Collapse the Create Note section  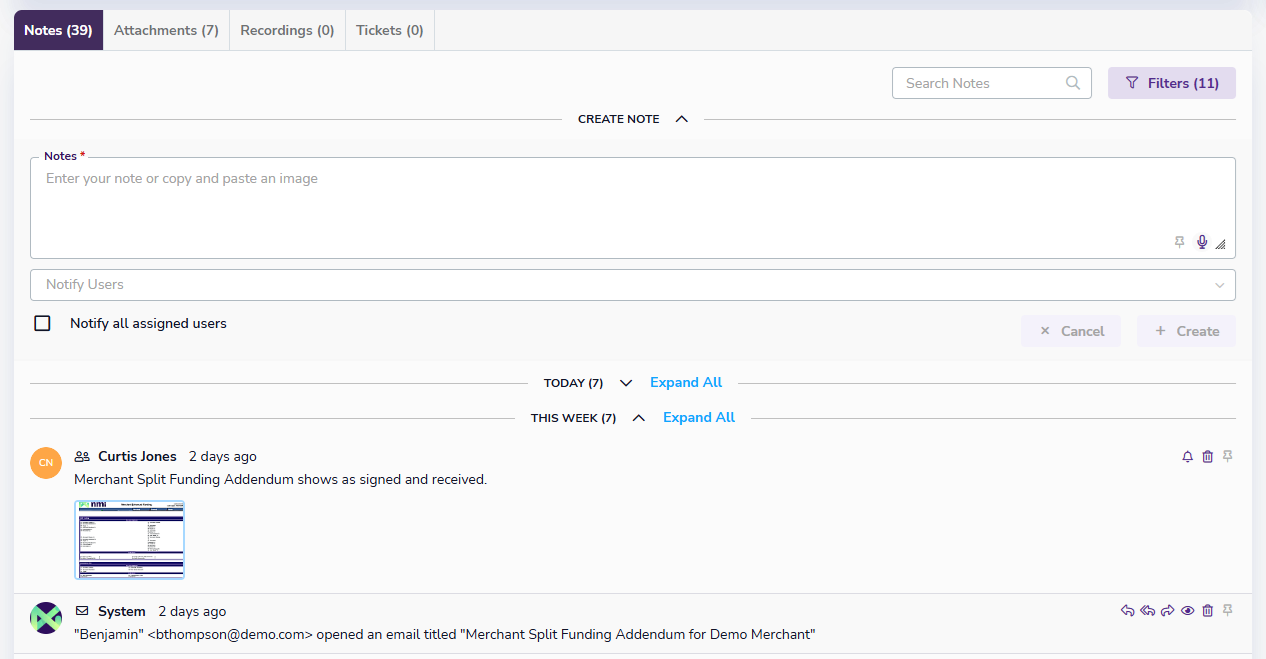tap(682, 119)
